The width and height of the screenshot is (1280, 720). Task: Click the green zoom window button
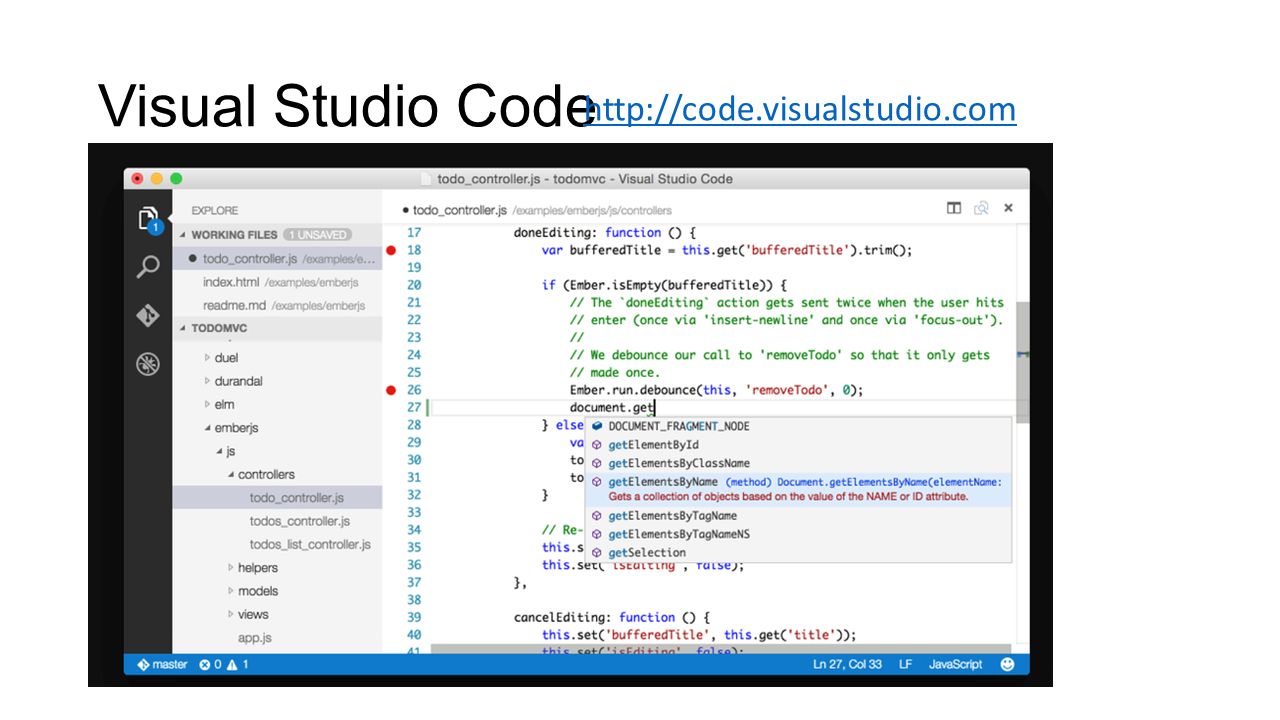click(176, 179)
